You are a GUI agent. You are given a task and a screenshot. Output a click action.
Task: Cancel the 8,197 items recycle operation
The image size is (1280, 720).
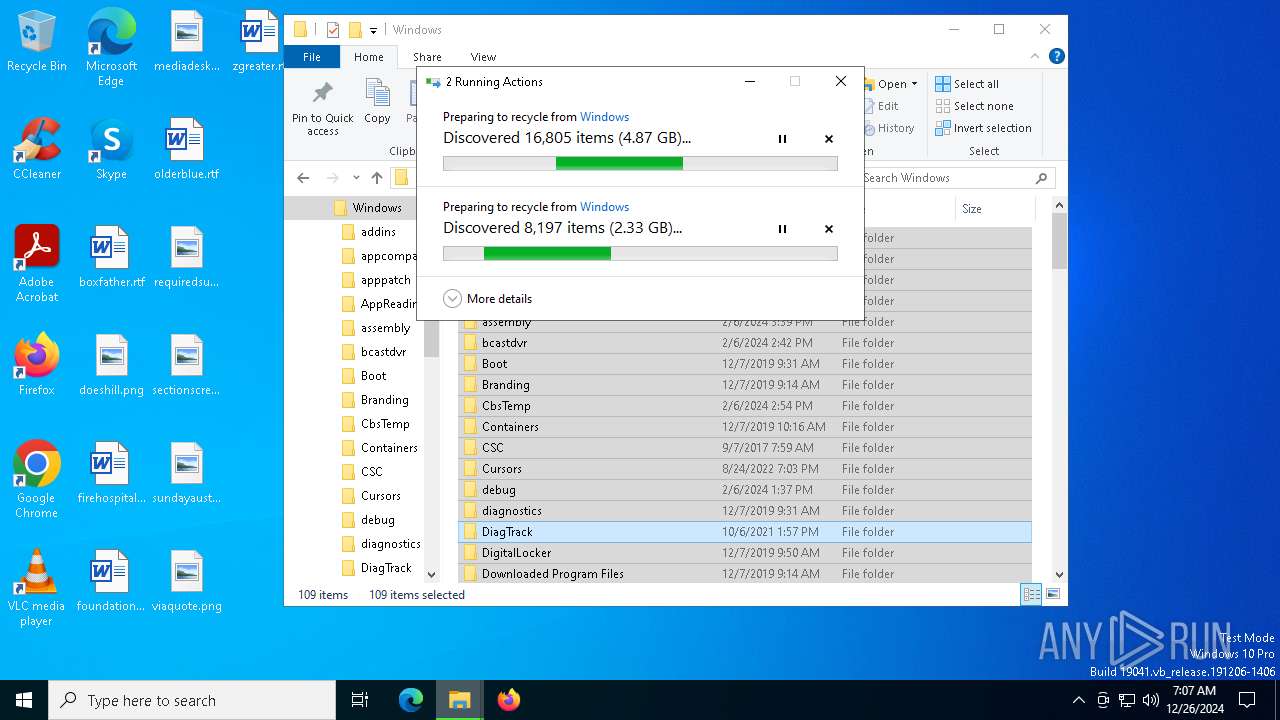click(829, 229)
